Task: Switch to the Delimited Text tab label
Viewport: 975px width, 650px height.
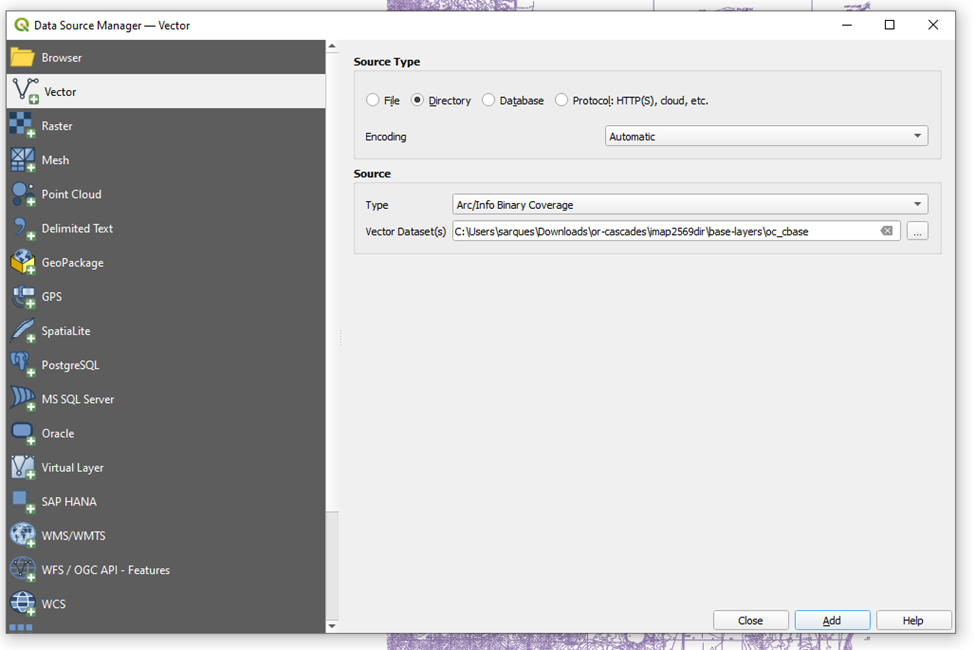Action: click(77, 228)
